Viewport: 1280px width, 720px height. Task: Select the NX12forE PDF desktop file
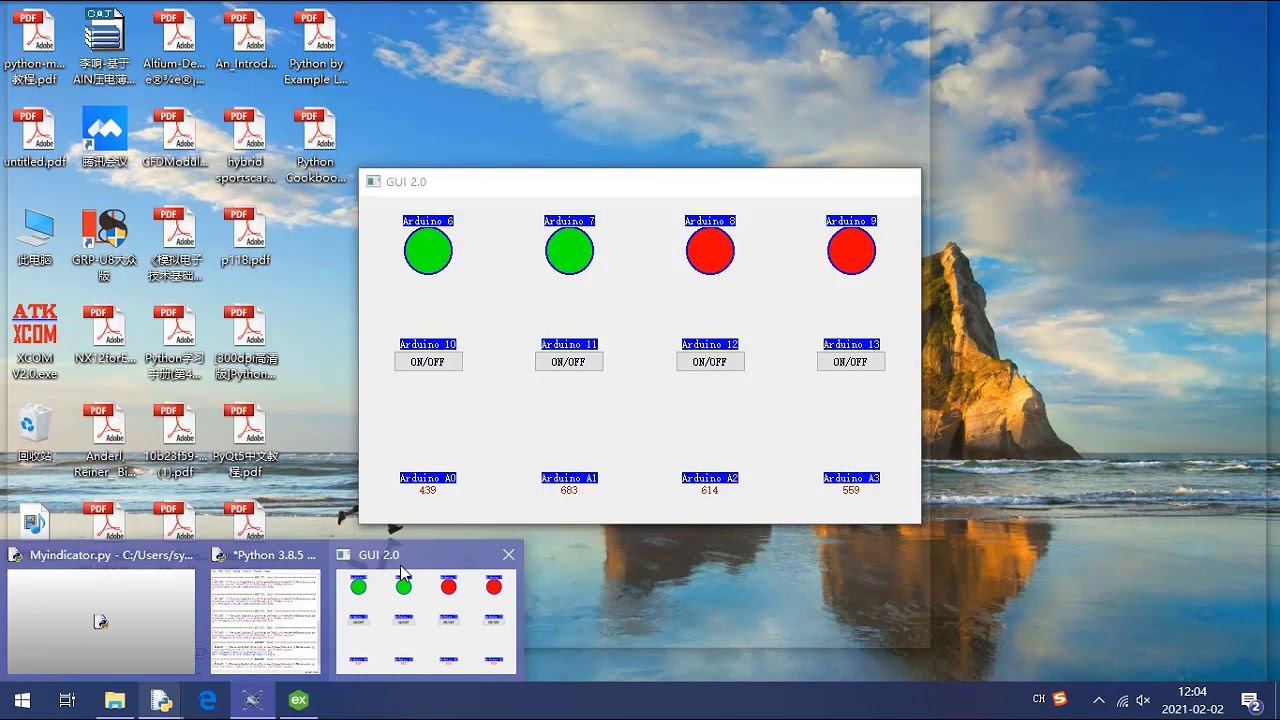[104, 335]
